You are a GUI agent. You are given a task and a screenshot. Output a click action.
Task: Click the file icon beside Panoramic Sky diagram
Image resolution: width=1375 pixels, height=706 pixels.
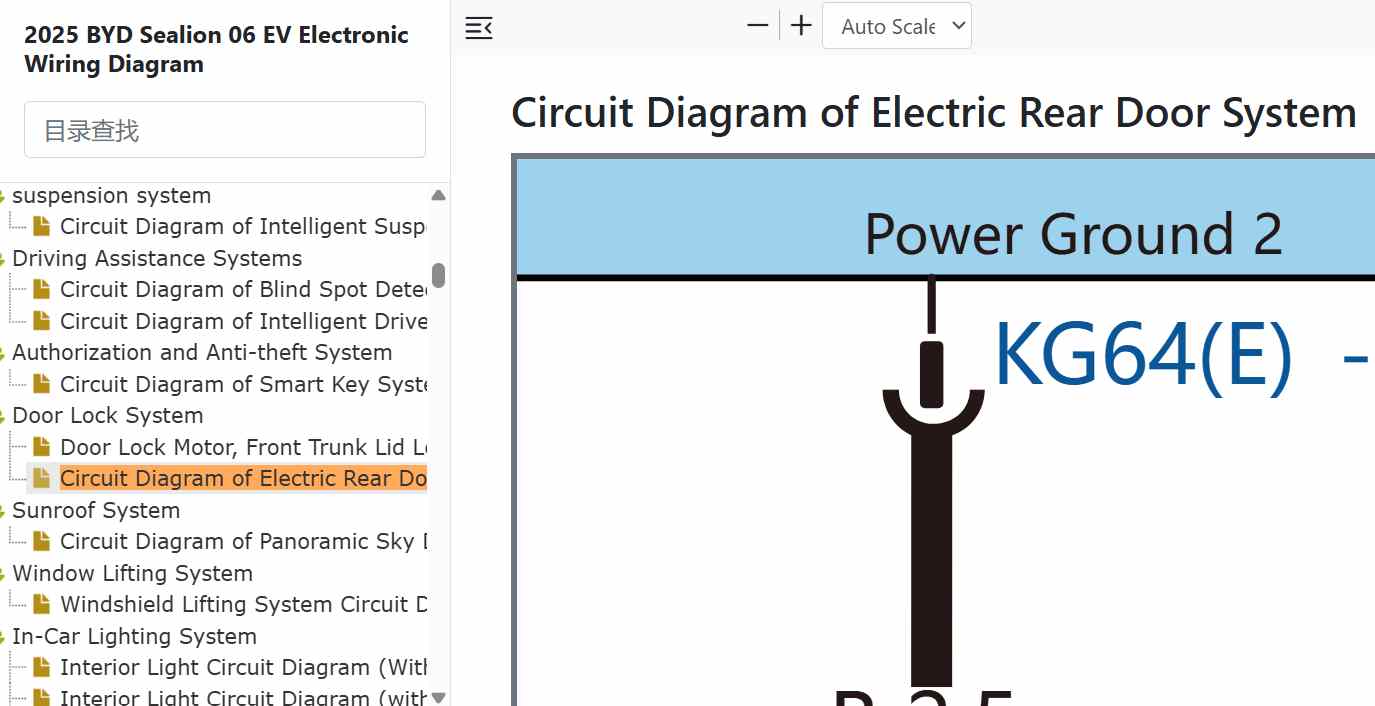[41, 541]
